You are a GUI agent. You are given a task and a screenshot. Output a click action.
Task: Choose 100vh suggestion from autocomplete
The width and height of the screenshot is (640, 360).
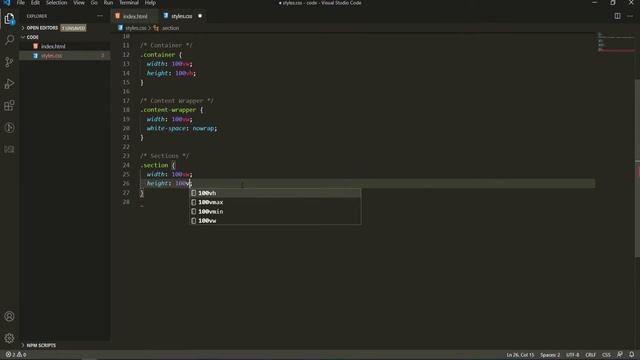pos(275,193)
